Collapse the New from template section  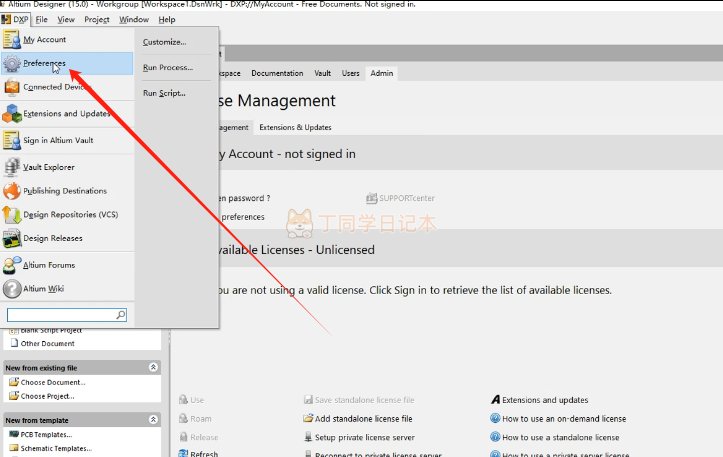pos(153,419)
